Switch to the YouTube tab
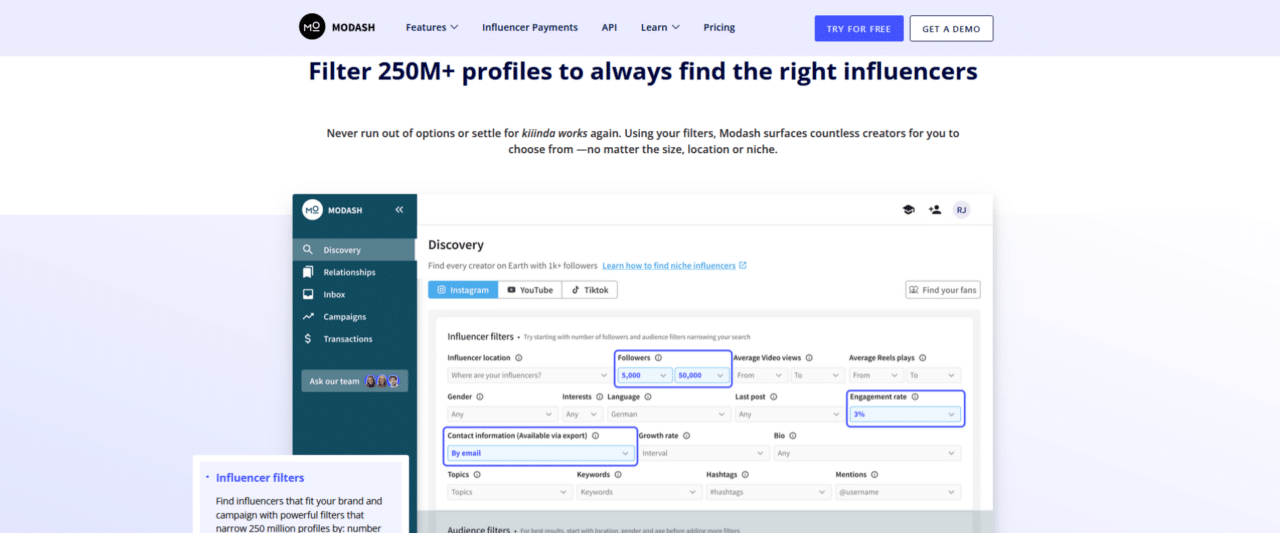The width and height of the screenshot is (1280, 533). pyautogui.click(x=530, y=290)
